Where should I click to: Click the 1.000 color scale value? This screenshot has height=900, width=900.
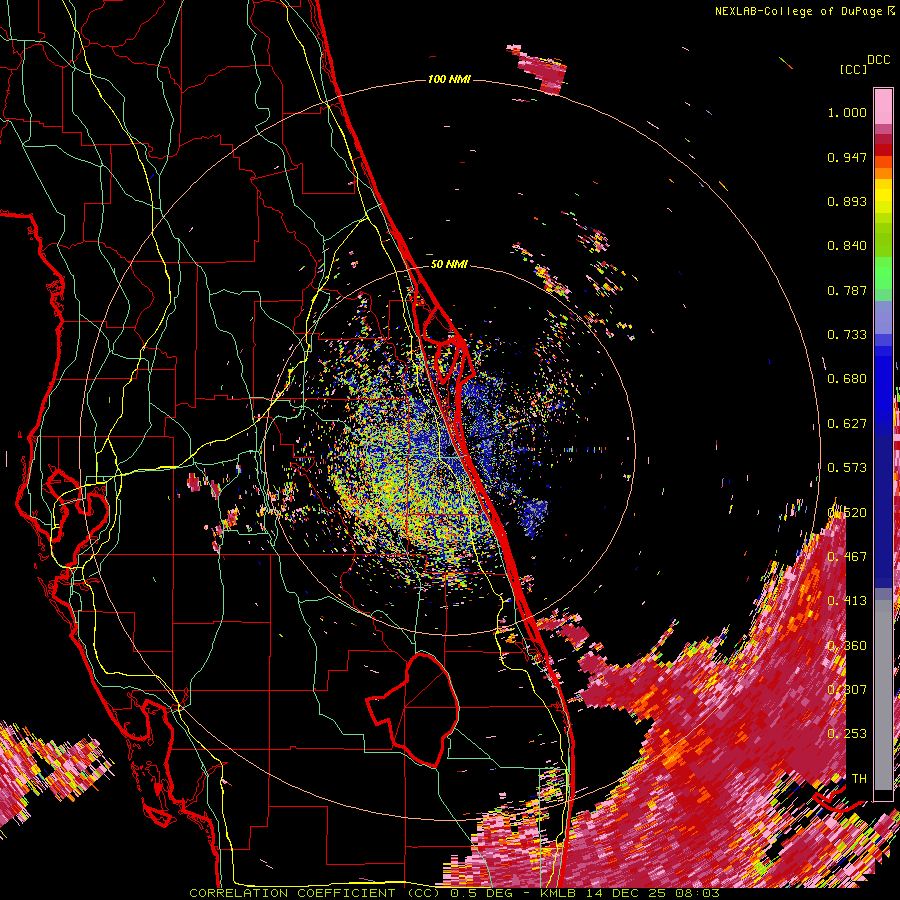847,112
